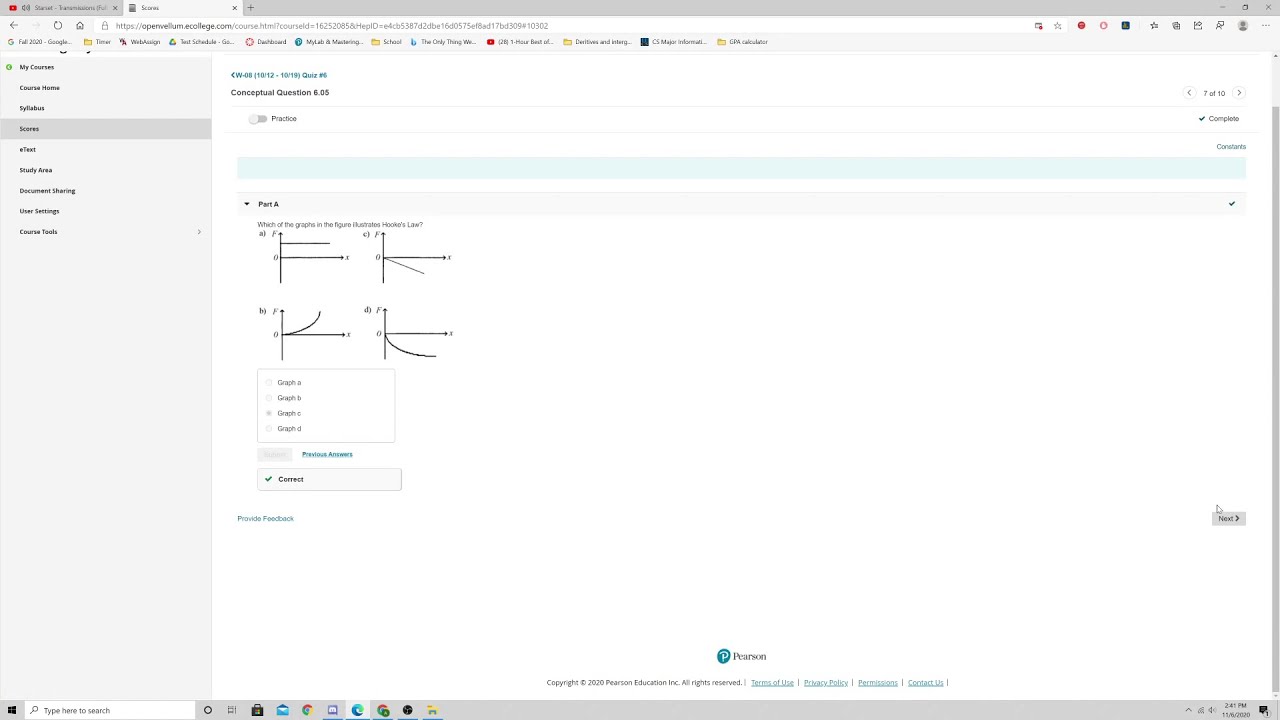Go to the previous question with the left arrow beside 7 of 10
This screenshot has height=720, width=1280.
[1189, 93]
